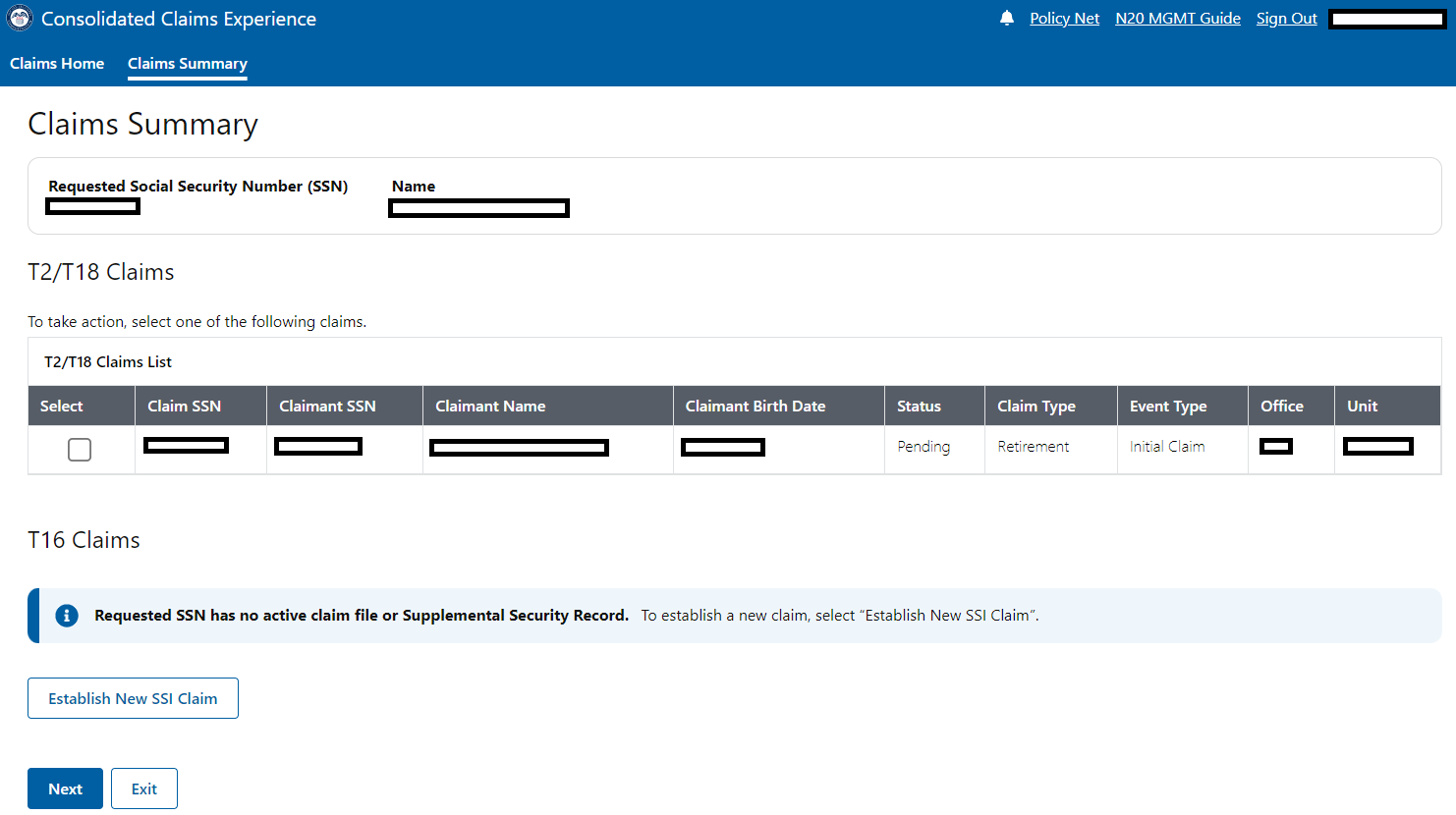Open the N20 MGMT Guide link
Viewport: 1456px width, 815px height.
1177,19
